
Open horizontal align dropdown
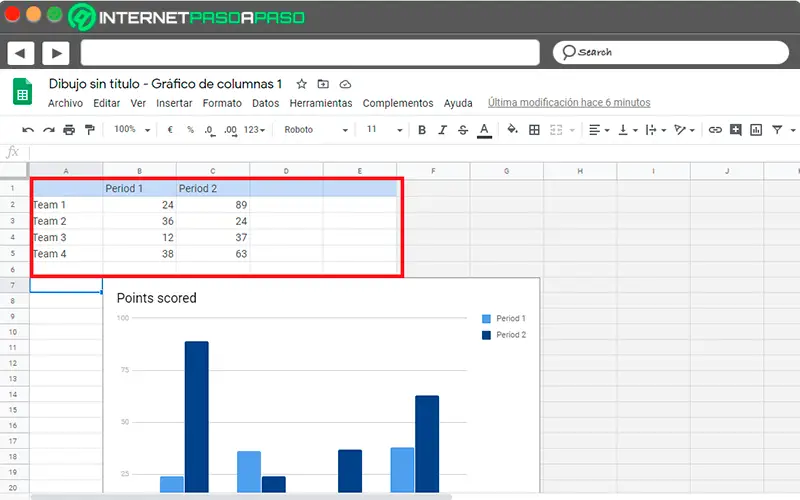599,130
